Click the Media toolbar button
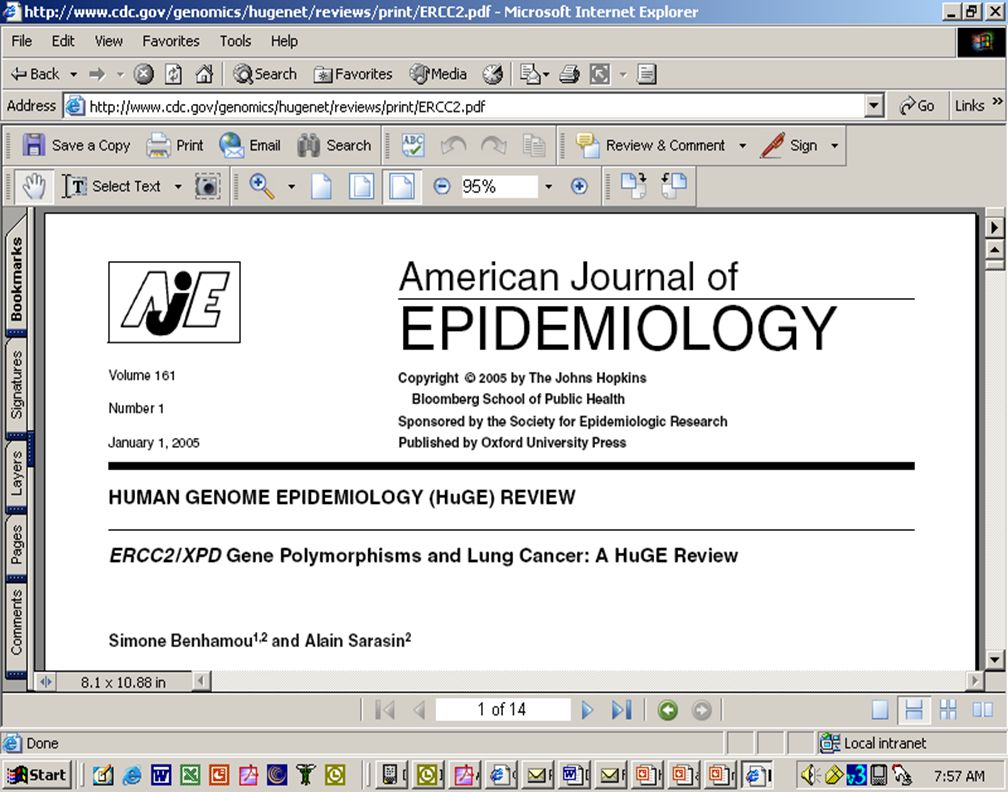The image size is (1008, 792). [x=438, y=75]
